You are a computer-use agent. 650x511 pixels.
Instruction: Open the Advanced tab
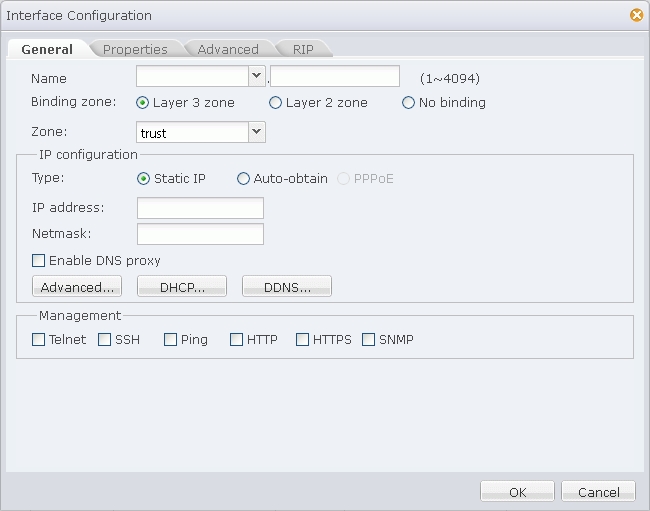pyautogui.click(x=228, y=49)
